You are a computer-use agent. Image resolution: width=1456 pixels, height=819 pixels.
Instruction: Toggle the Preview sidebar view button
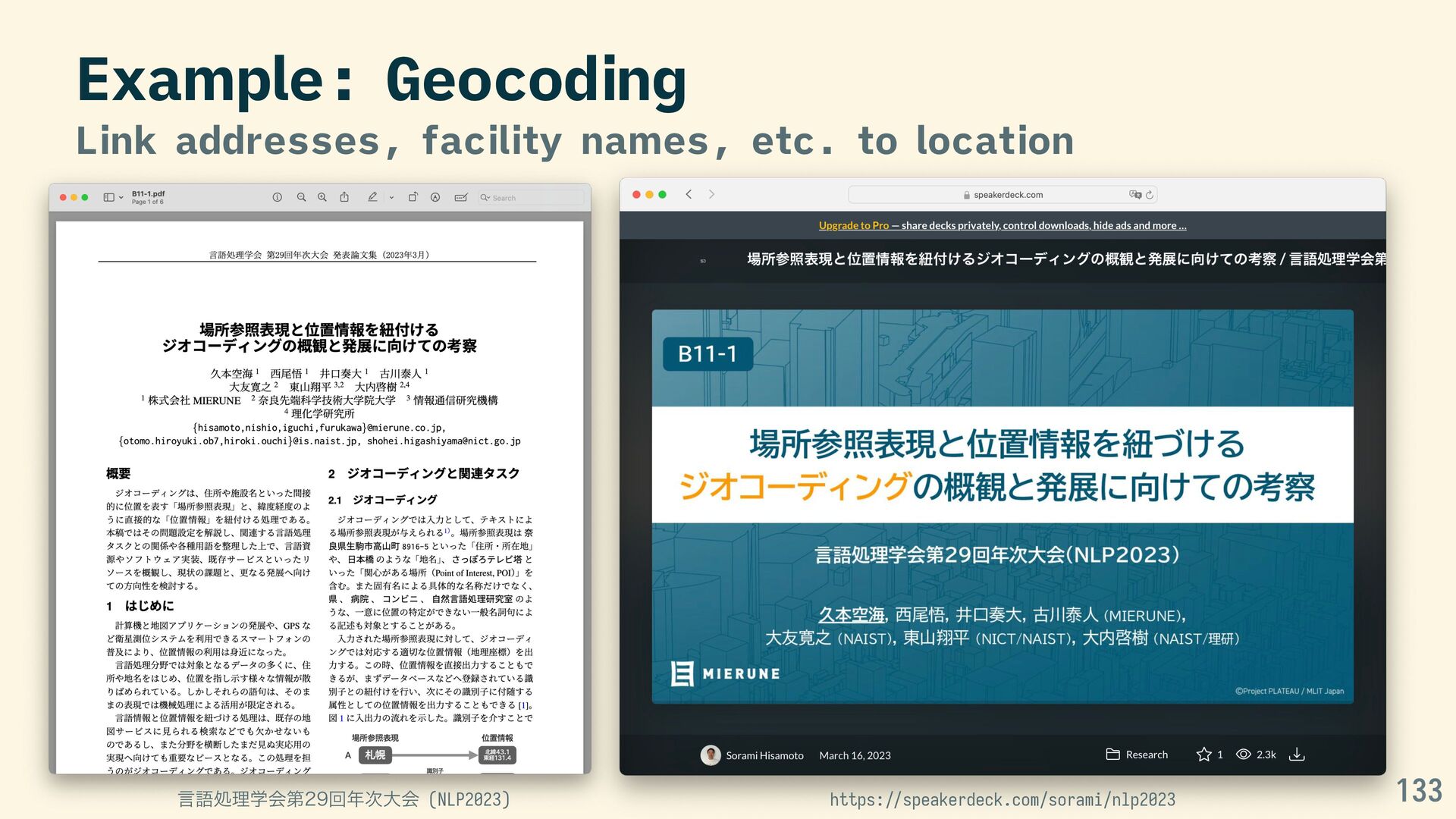pyautogui.click(x=108, y=197)
